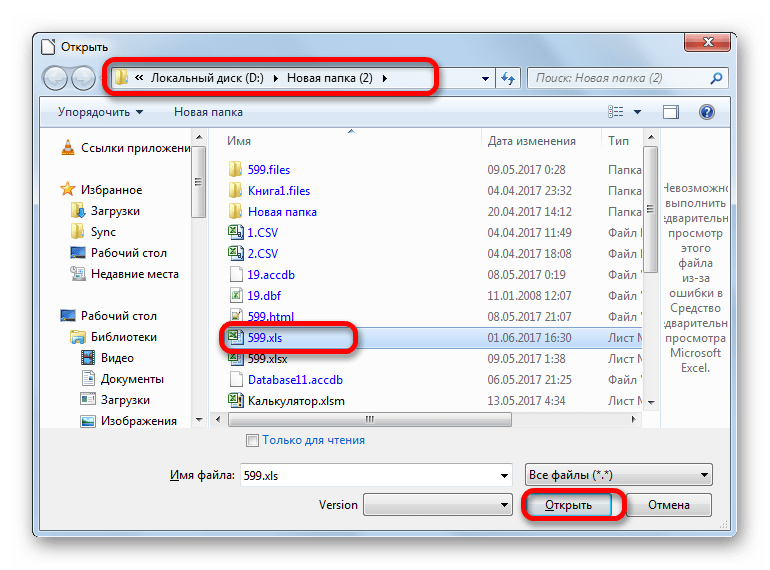Image resolution: width=770 pixels, height=570 pixels.
Task: Select Sync in the favorites list
Action: pyautogui.click(x=103, y=232)
